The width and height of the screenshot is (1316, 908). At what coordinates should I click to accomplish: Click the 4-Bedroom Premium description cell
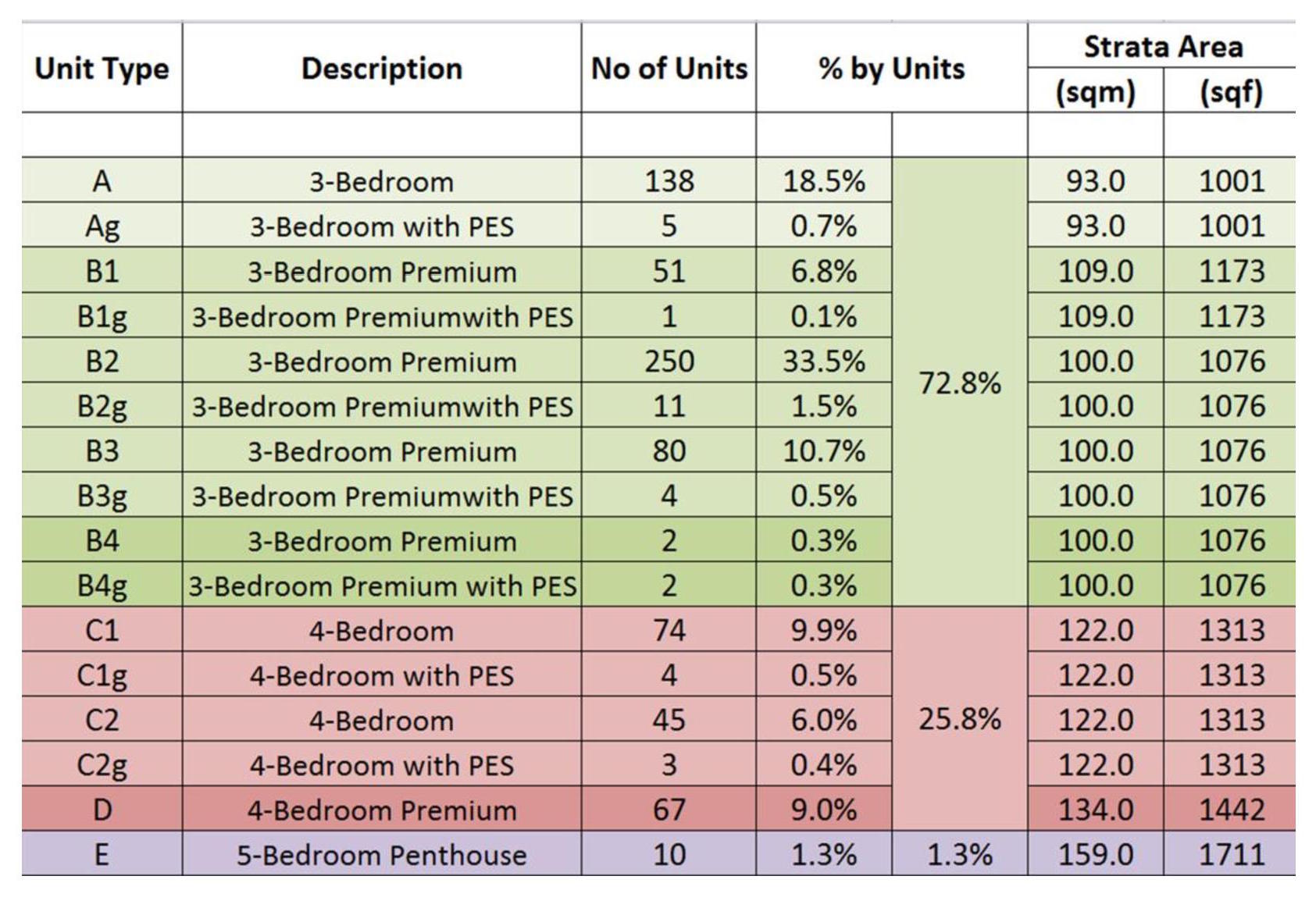tap(382, 809)
